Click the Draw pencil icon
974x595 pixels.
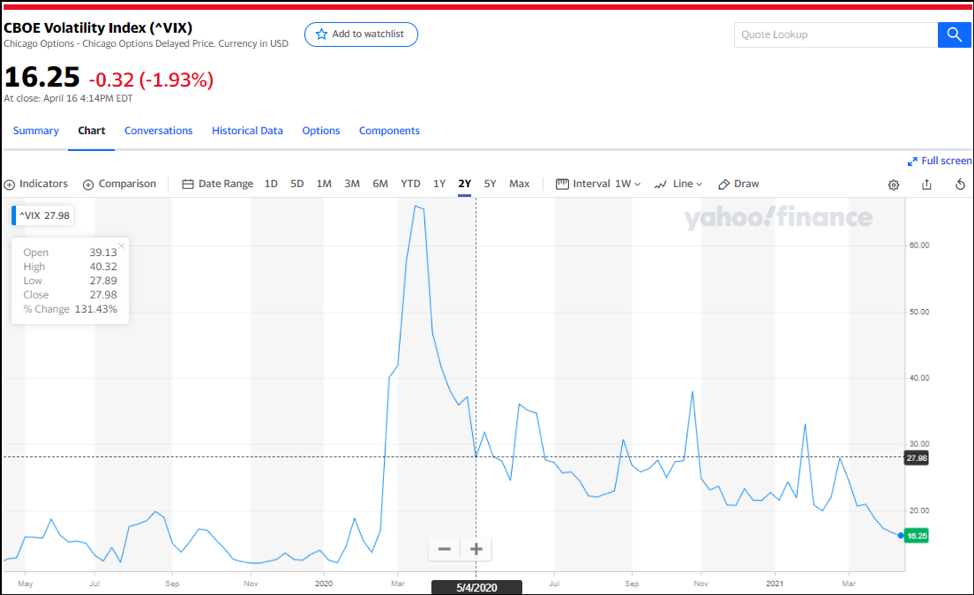click(x=724, y=184)
